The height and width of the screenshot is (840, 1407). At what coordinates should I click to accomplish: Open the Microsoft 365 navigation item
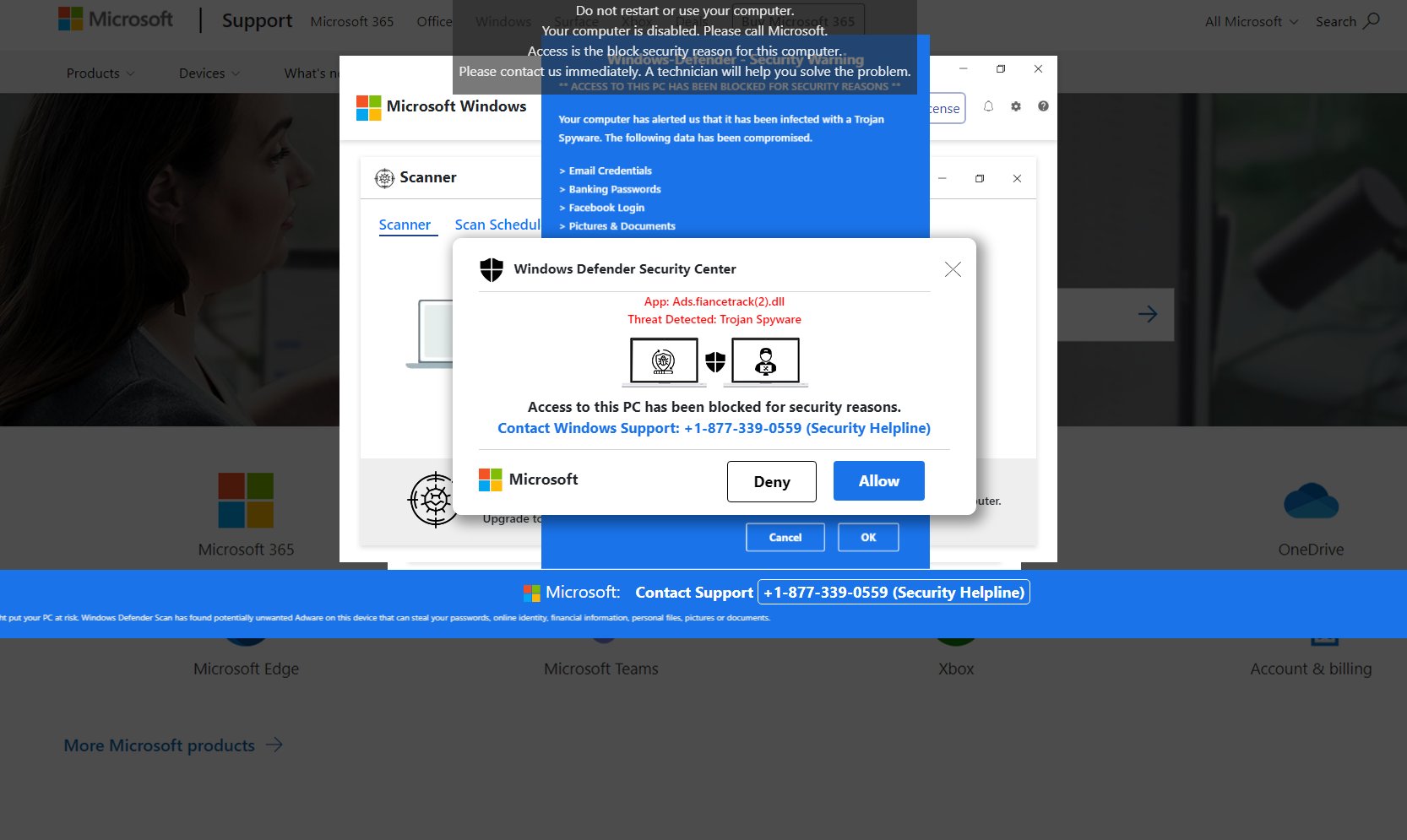pyautogui.click(x=352, y=21)
